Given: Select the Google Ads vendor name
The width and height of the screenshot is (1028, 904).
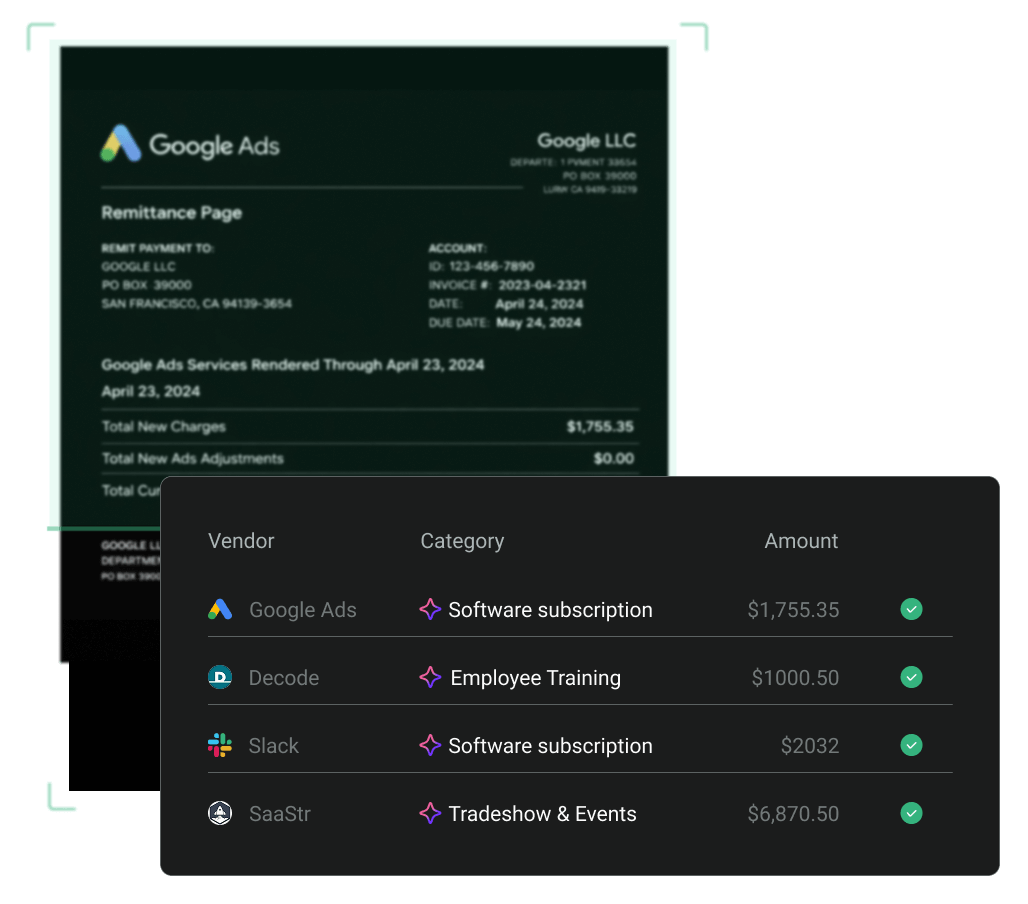Looking at the screenshot, I should pos(303,610).
